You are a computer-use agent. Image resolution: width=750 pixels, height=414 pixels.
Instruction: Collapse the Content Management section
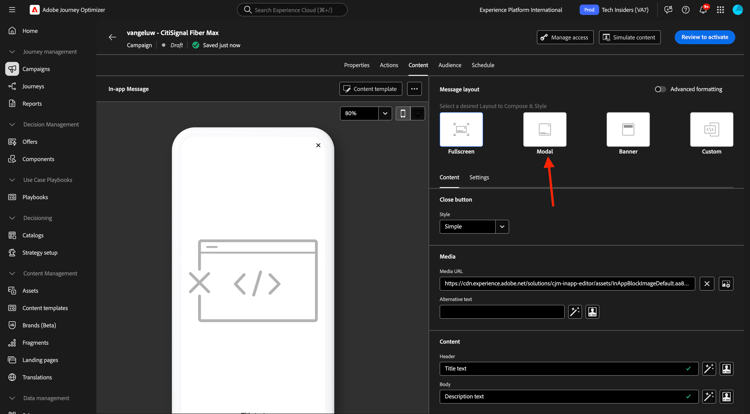click(x=12, y=273)
